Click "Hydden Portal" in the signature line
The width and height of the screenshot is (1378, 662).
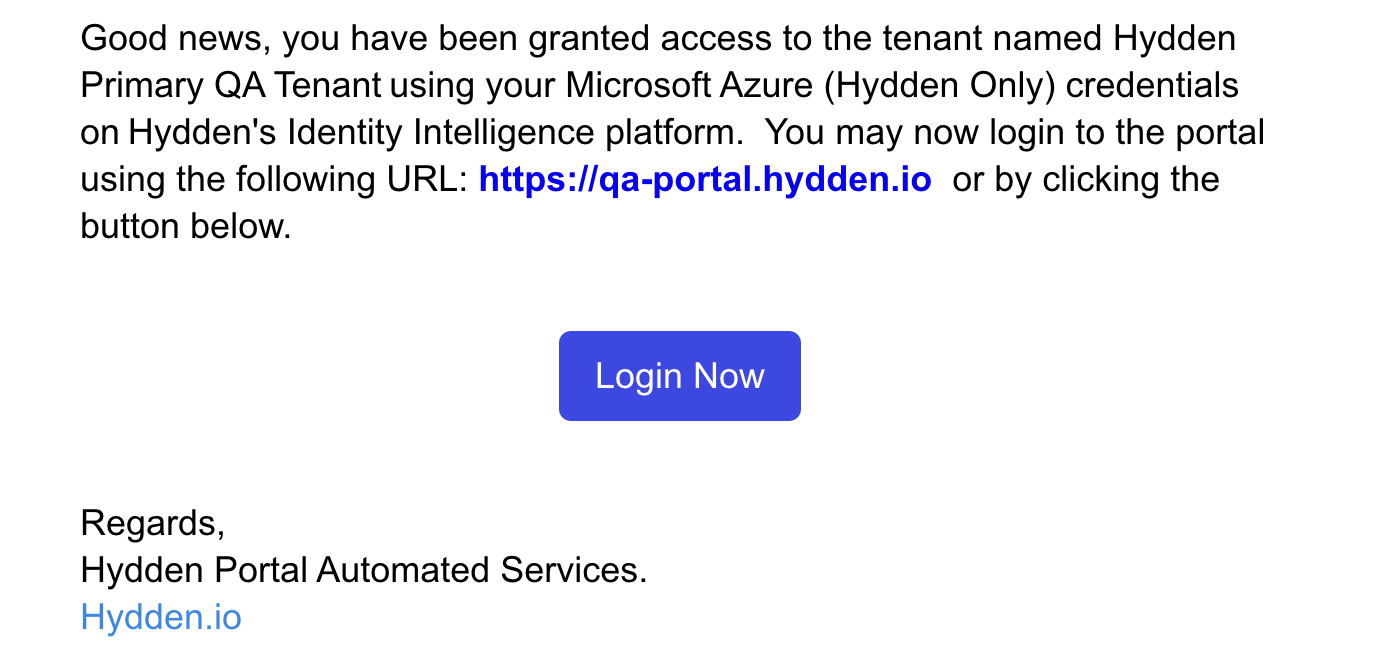[x=195, y=570]
